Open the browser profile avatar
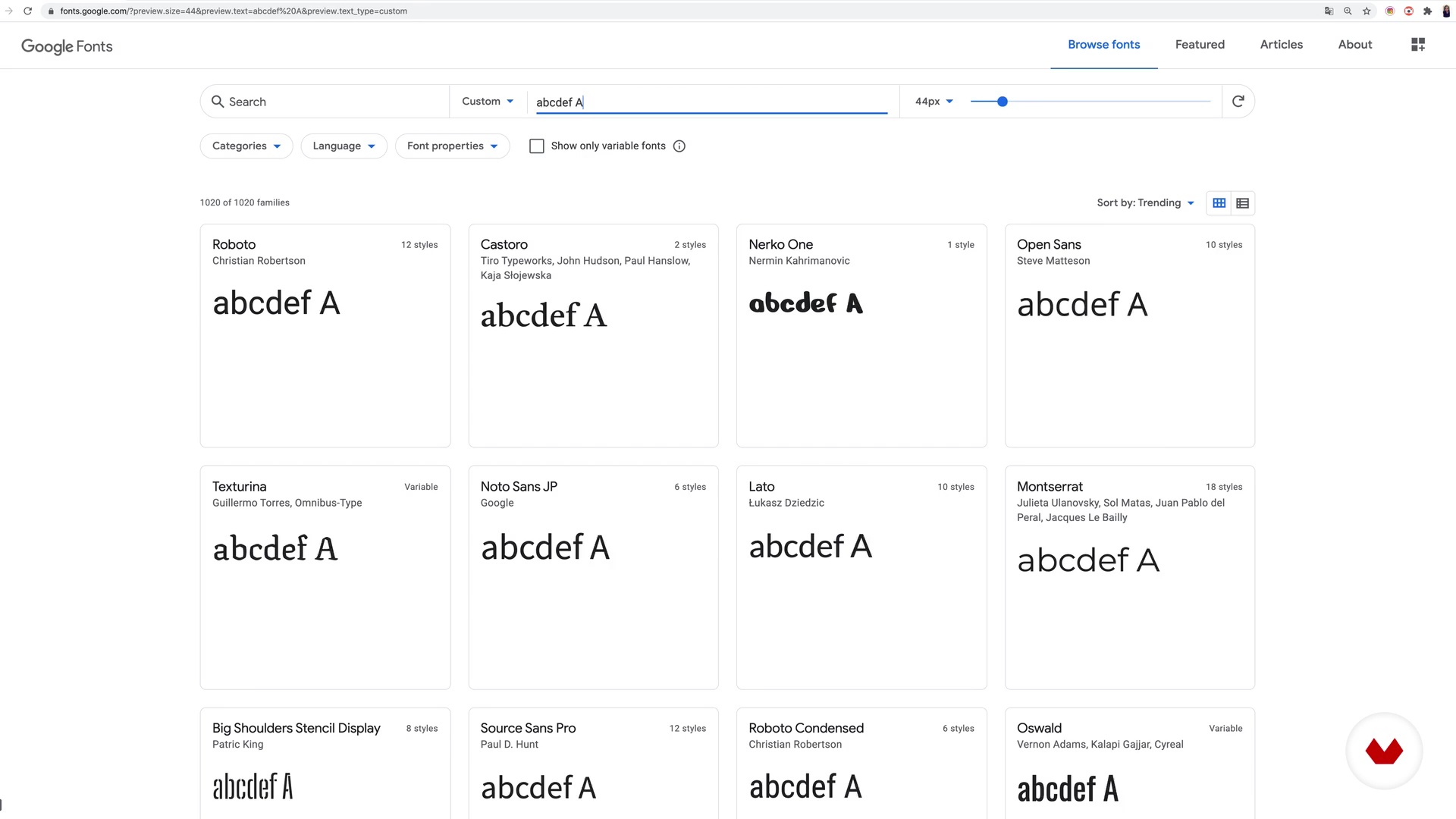Viewport: 1456px width, 819px height. coord(1446,11)
